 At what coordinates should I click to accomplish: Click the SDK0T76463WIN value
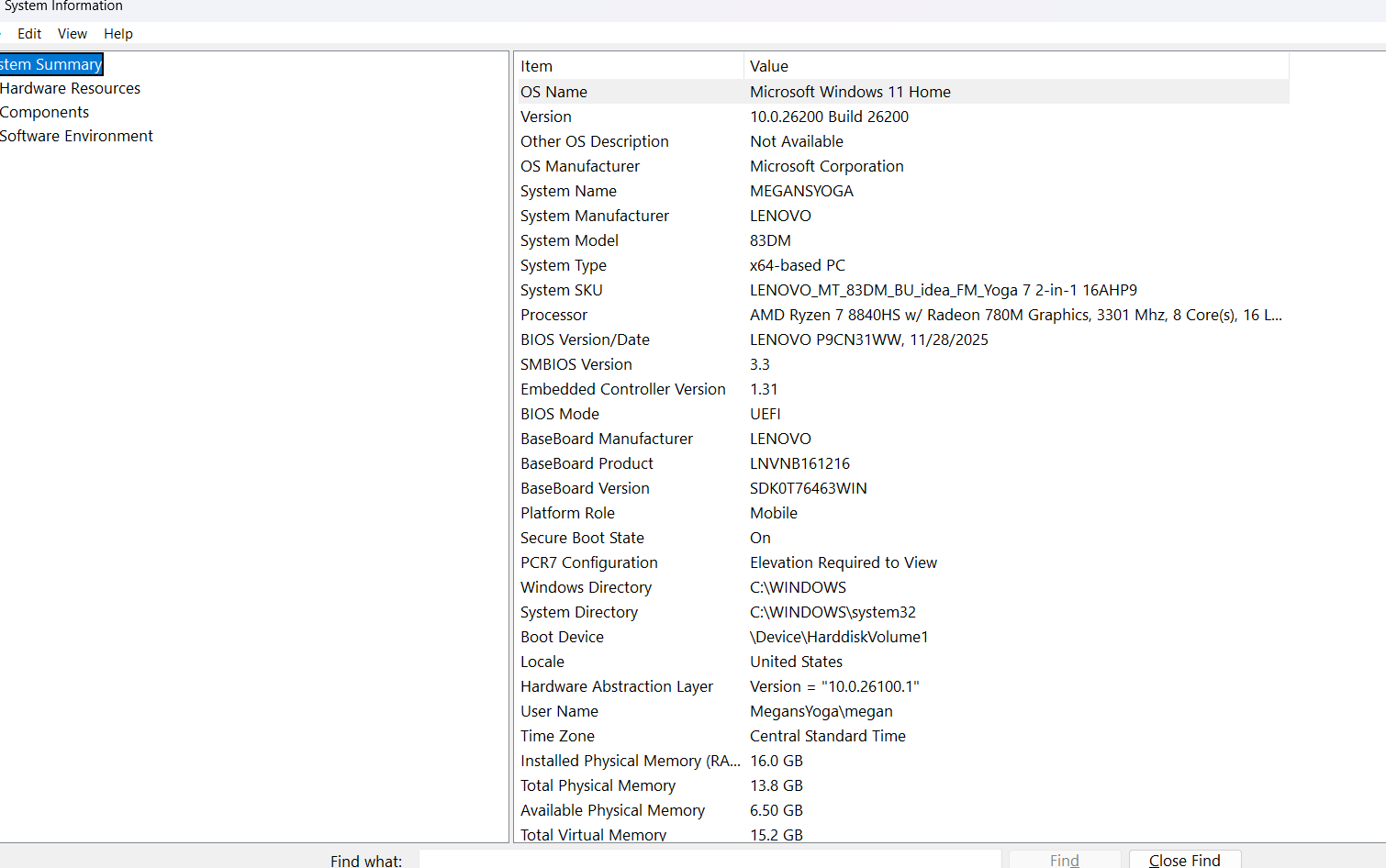[x=808, y=488]
